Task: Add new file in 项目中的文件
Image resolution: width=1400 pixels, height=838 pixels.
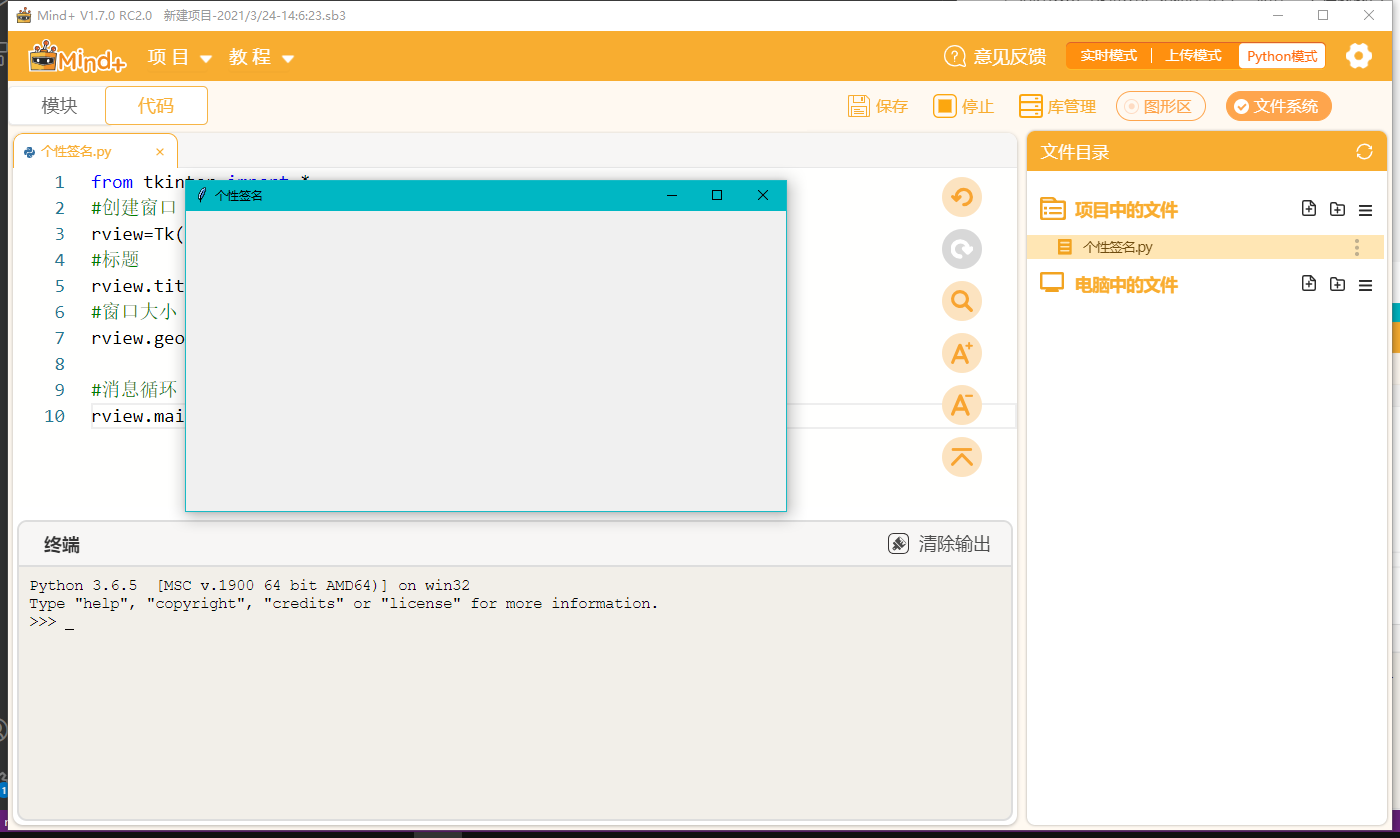Action: coord(1309,209)
